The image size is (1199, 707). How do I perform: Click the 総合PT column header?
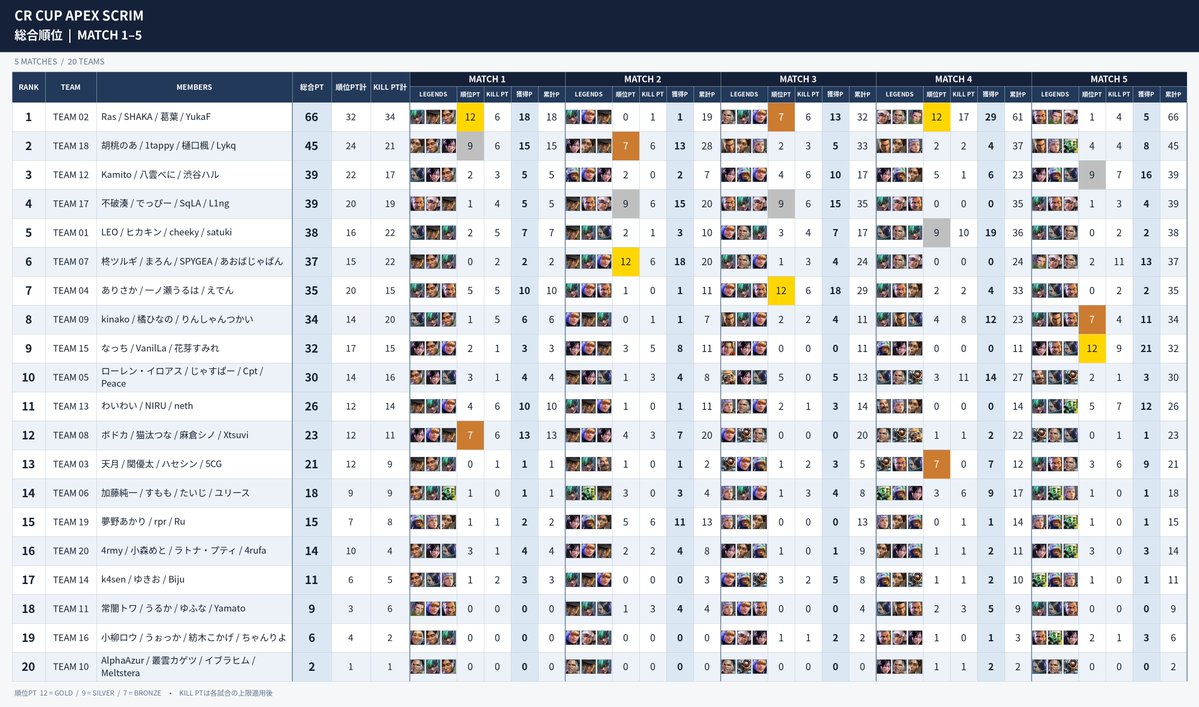point(312,87)
